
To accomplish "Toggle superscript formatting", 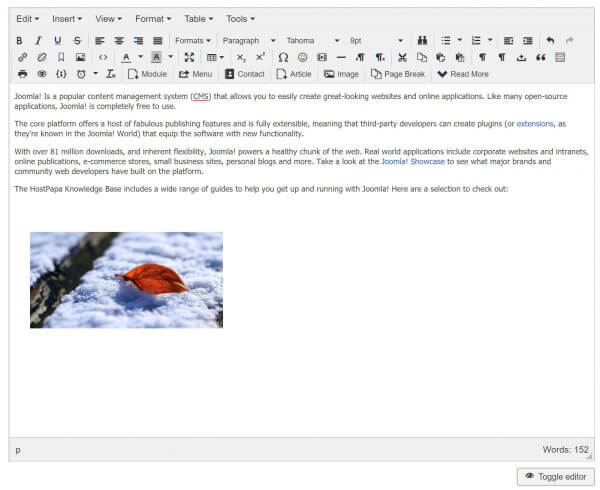I will (x=261, y=57).
